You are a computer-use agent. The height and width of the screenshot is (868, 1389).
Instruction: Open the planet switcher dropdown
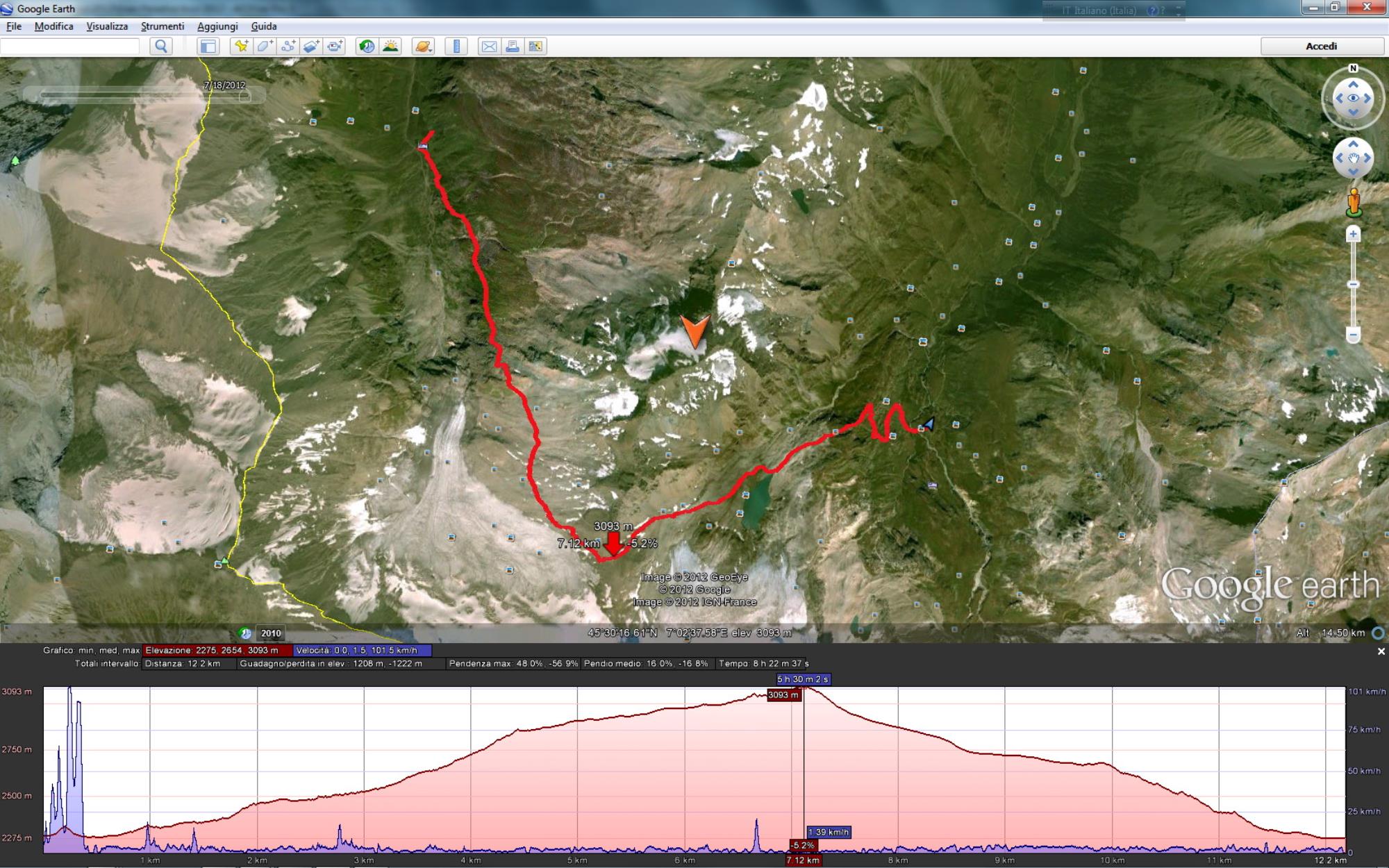tap(423, 47)
